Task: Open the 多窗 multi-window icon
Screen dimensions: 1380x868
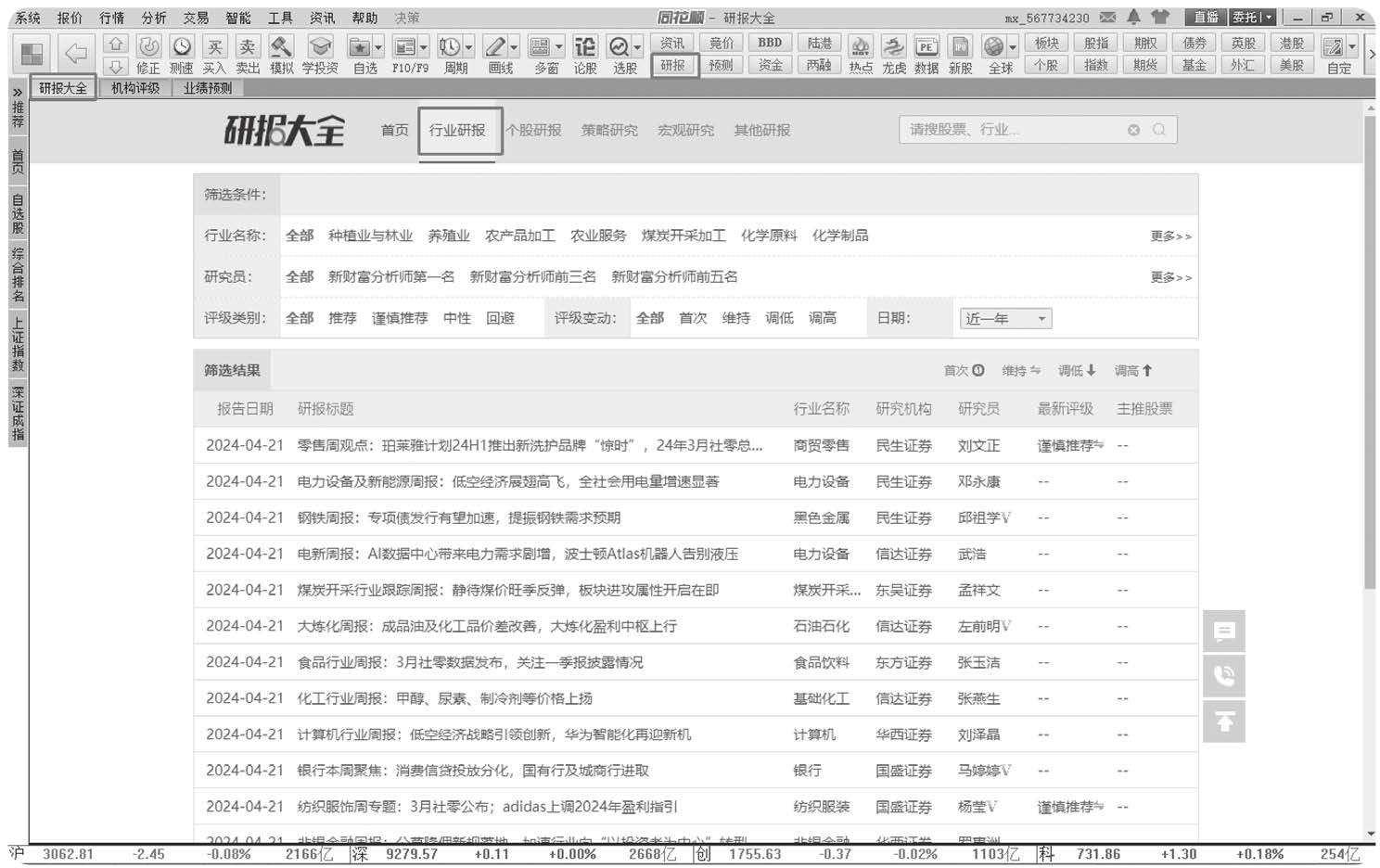Action: [x=540, y=46]
